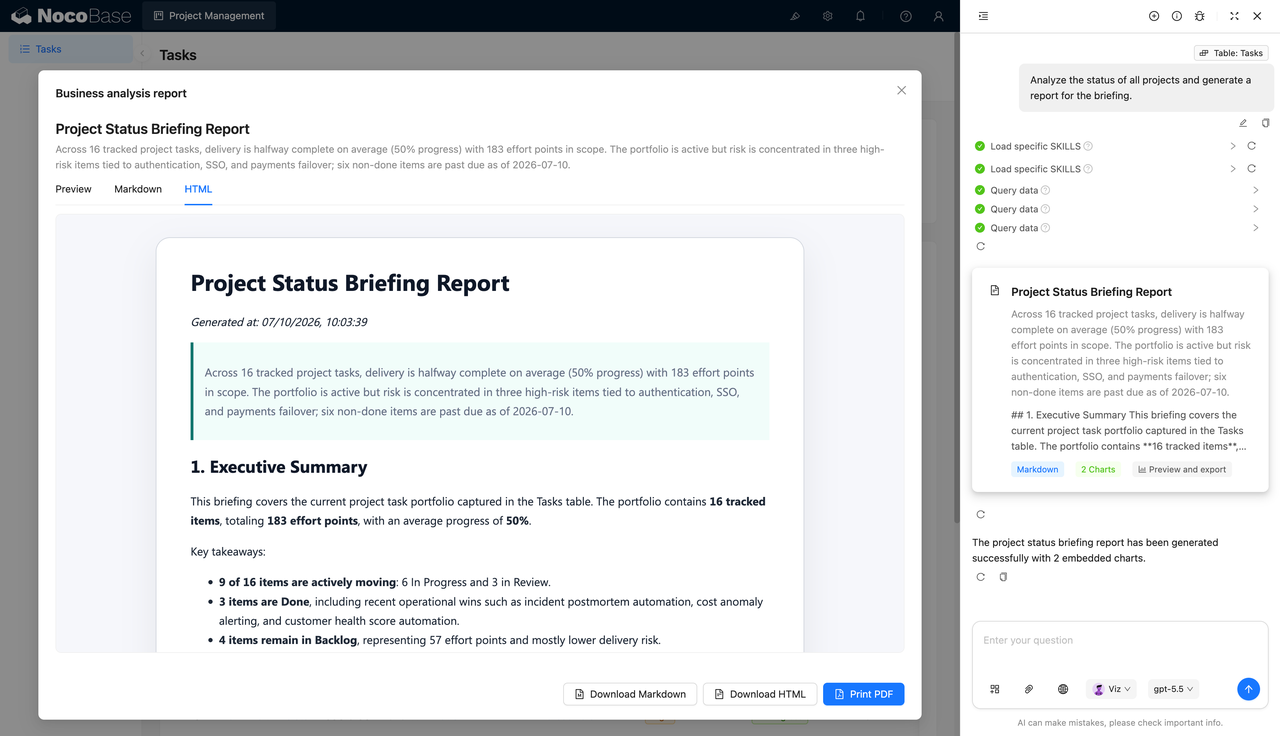Image resolution: width=1280 pixels, height=736 pixels.
Task: Expand the second Load specific SKILLS details
Action: click(x=1233, y=169)
